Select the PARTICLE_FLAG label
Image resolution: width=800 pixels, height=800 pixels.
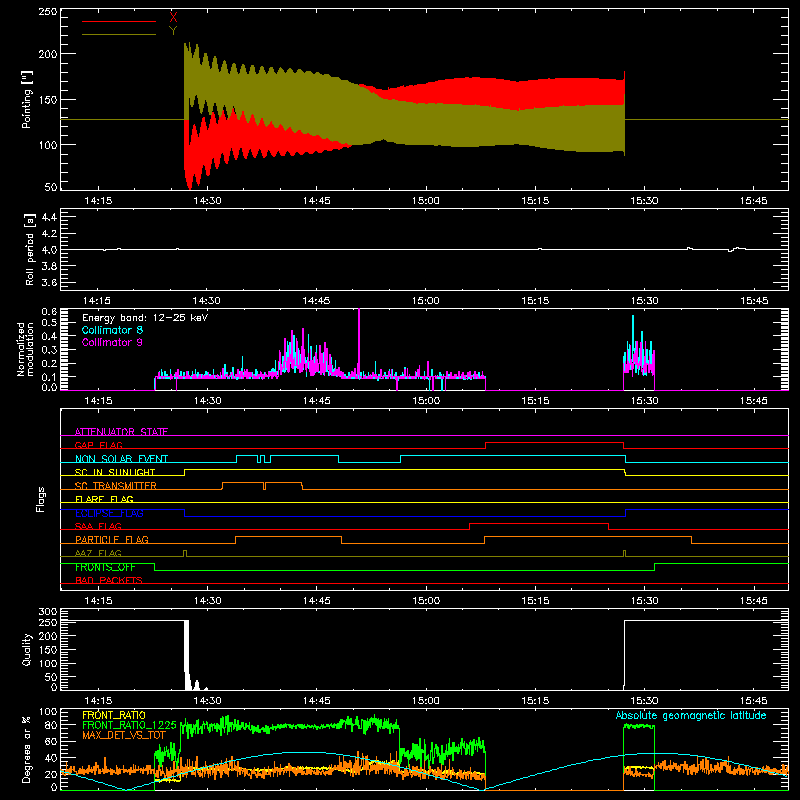tap(112, 540)
